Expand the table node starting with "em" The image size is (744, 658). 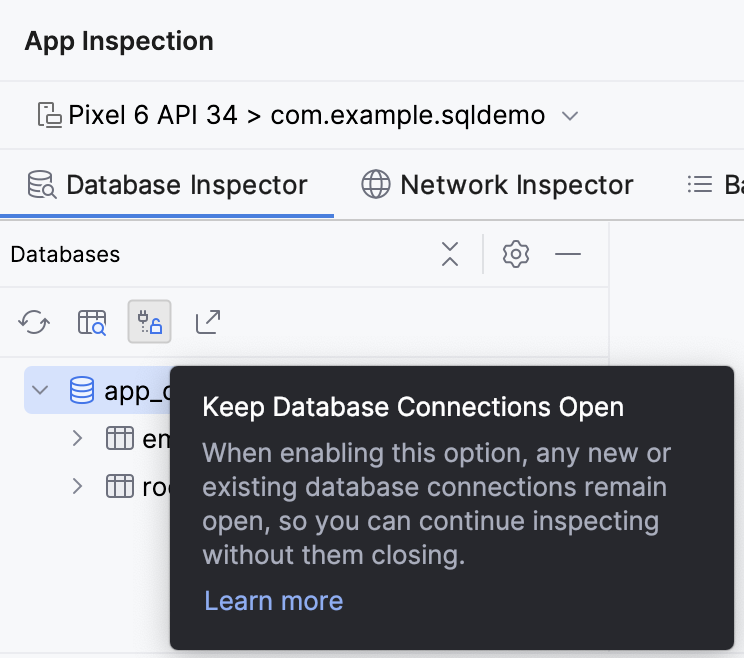click(77, 438)
